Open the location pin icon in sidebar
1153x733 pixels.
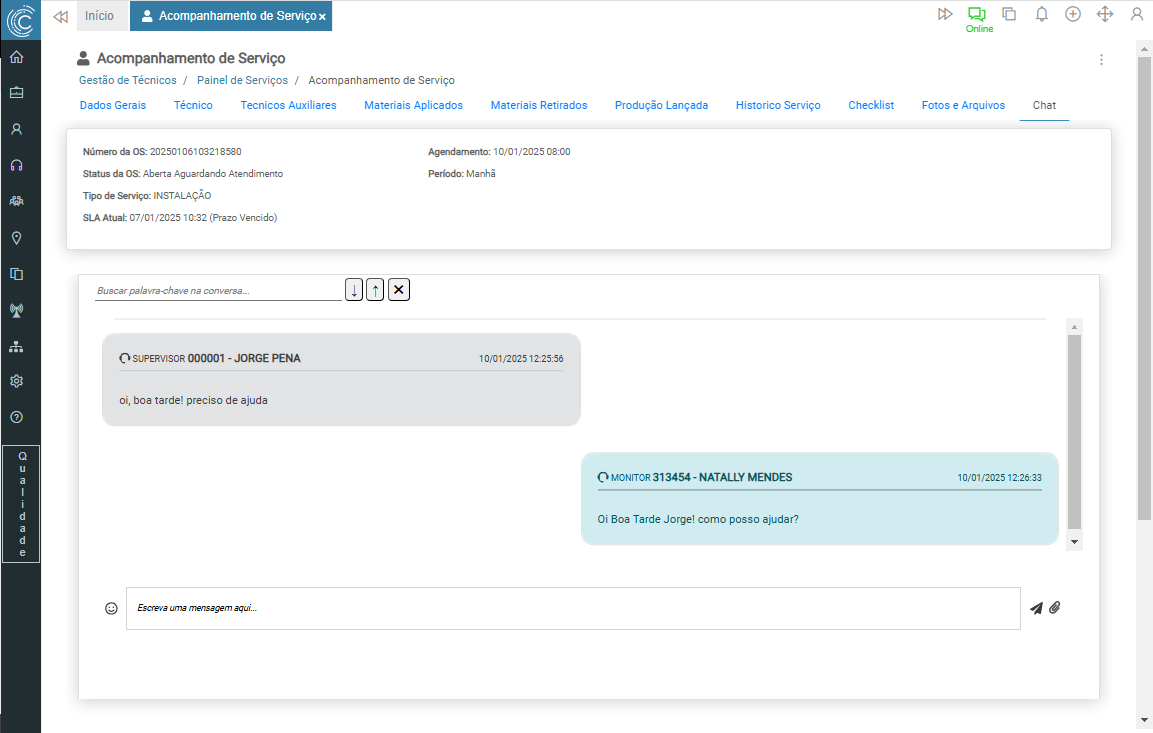(16, 238)
